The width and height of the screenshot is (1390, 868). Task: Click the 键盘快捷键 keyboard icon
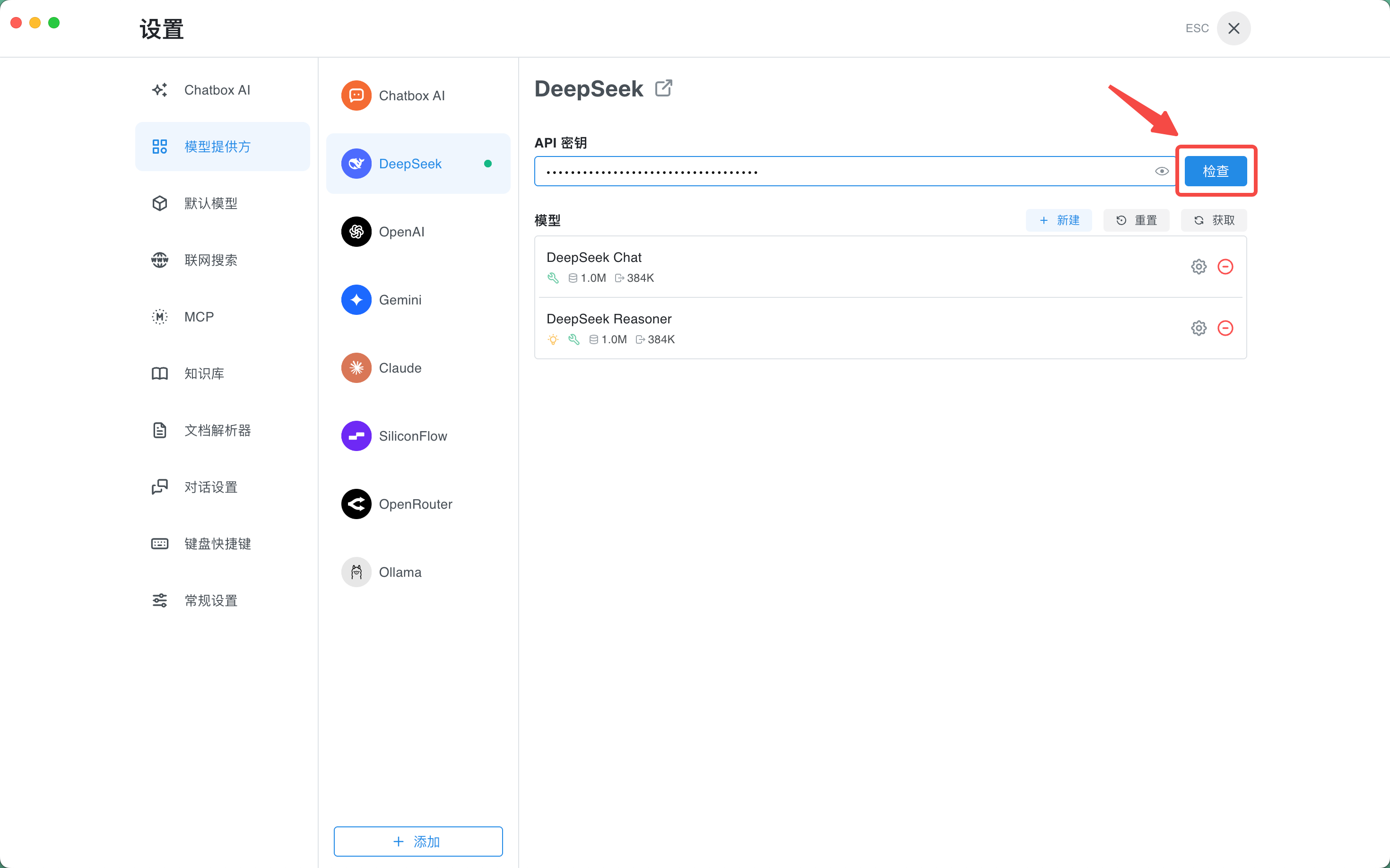pos(160,544)
